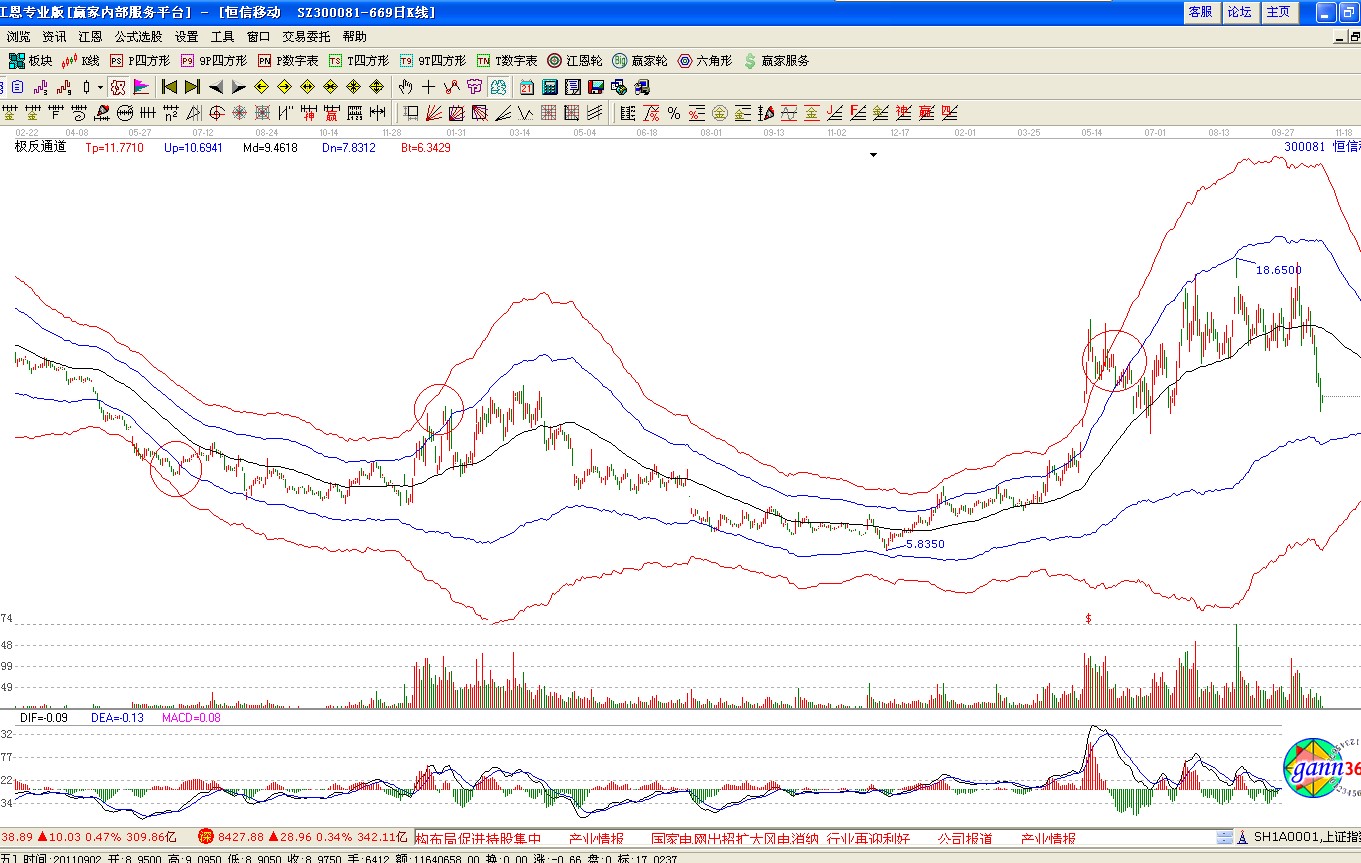Viewport: 1361px width, 863px height.
Task: Expand the candlestick type dropdown arrow
Action: click(x=100, y=87)
